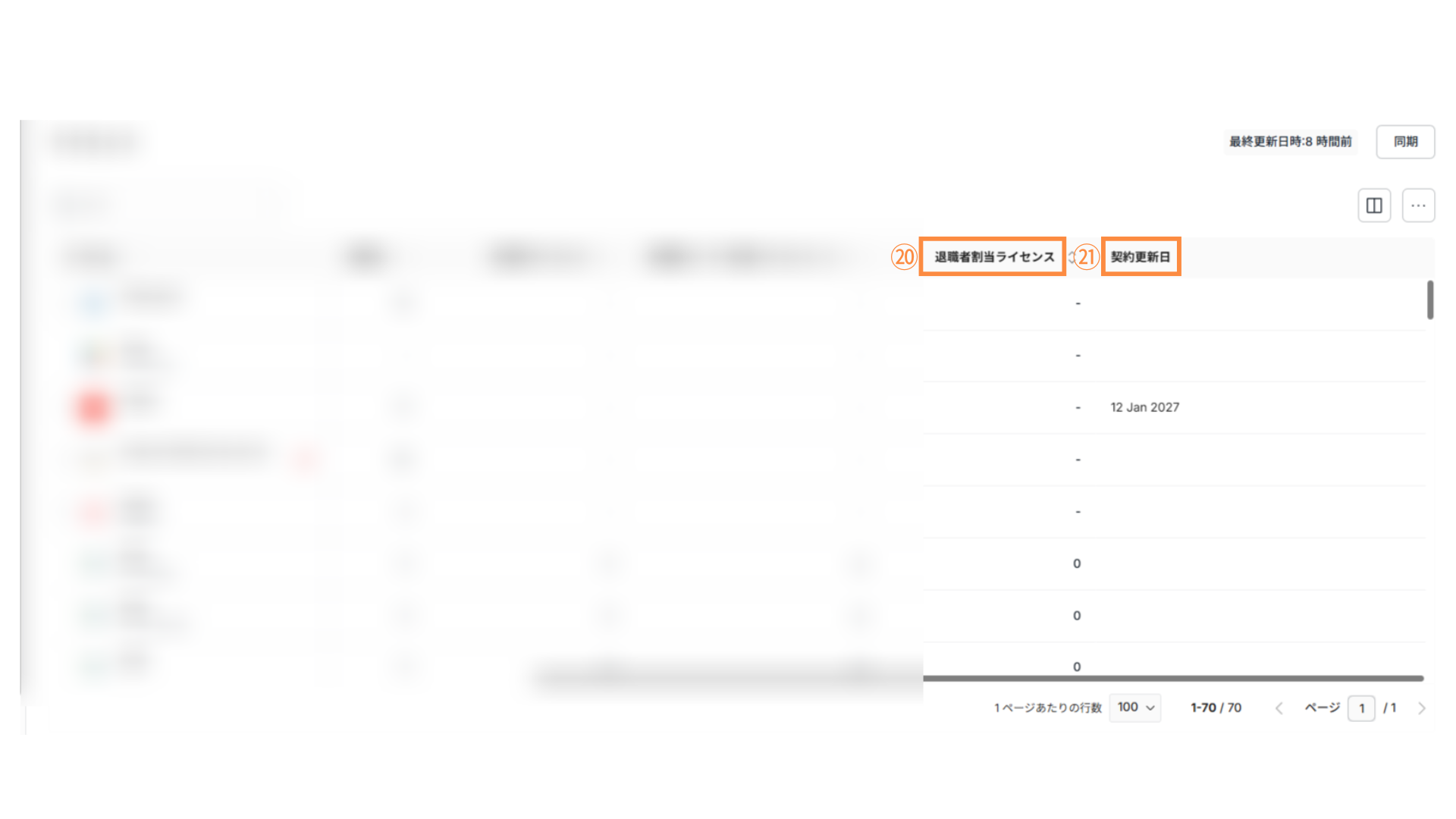Click the 最終更新日時 last-updated label
This screenshot has height=819, width=1456.
[1290, 142]
